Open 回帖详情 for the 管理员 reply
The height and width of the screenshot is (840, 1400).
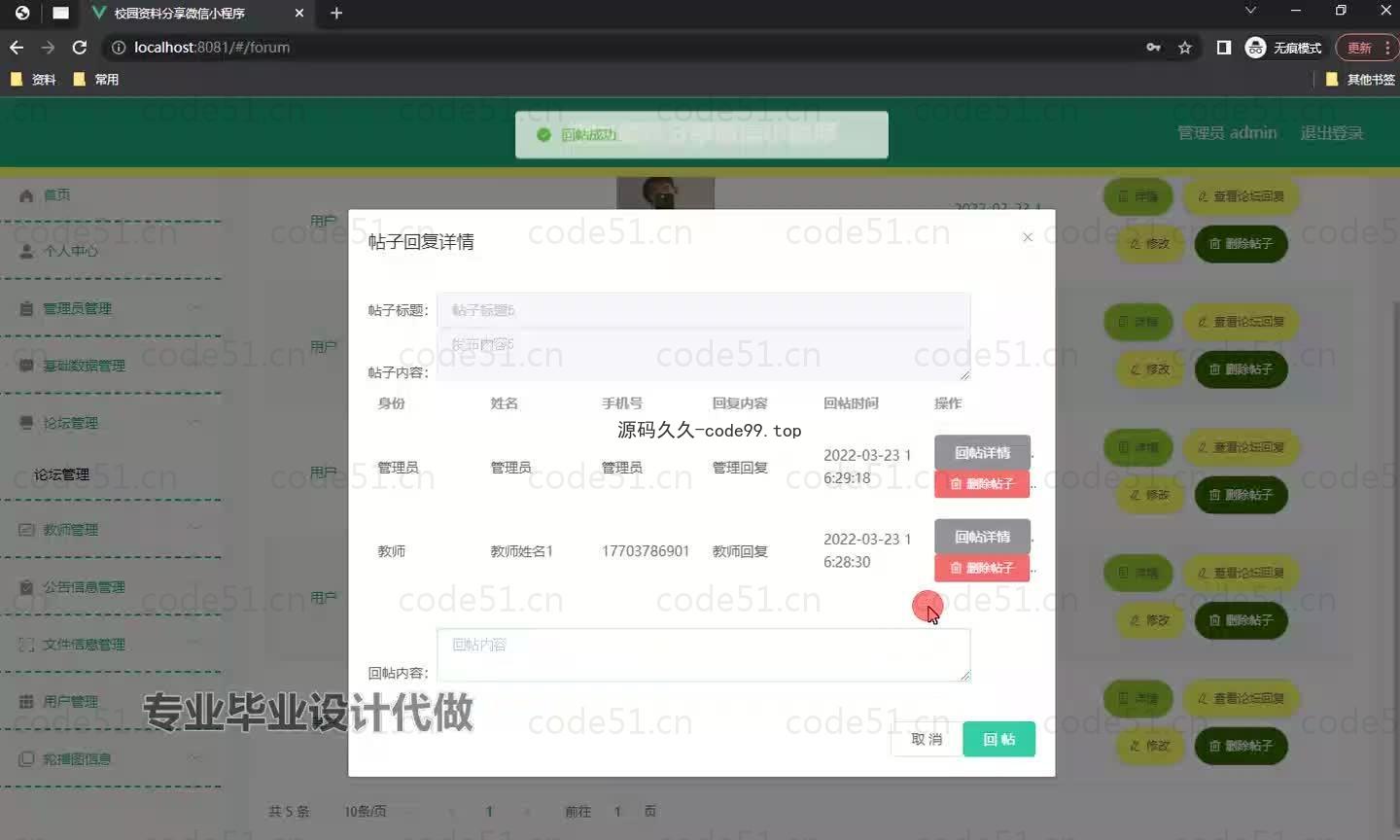click(982, 453)
